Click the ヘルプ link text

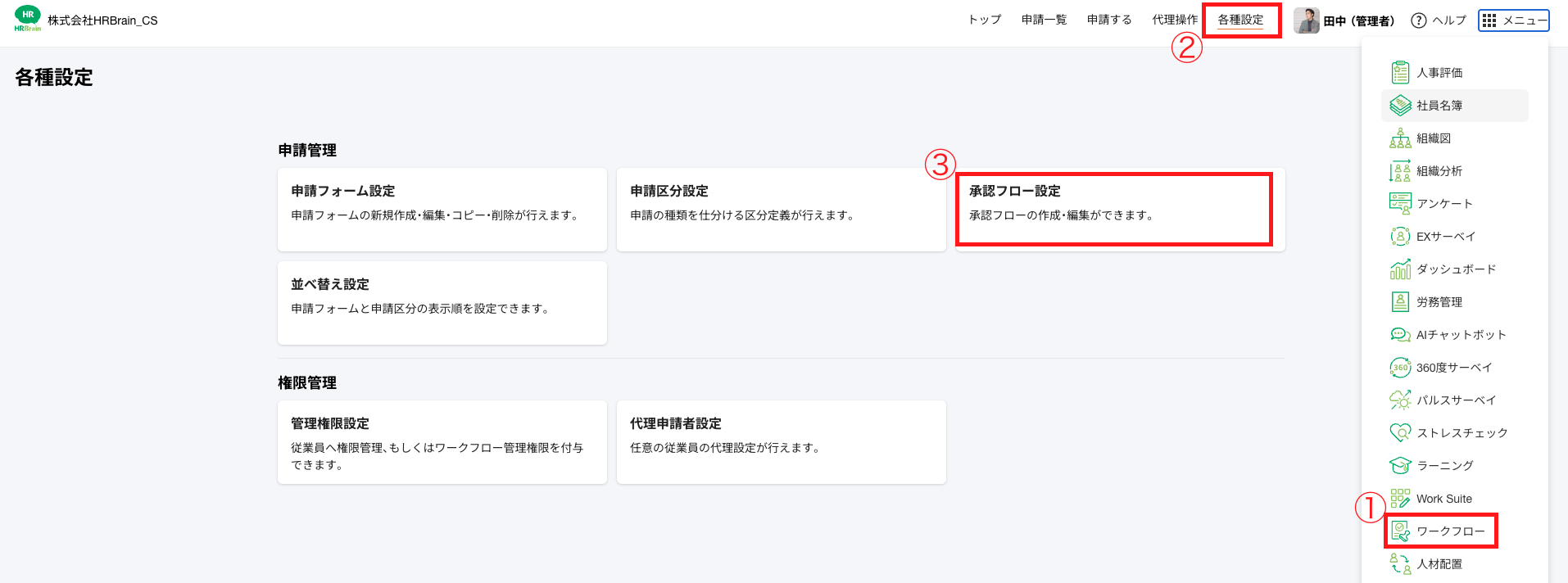coord(1449,20)
